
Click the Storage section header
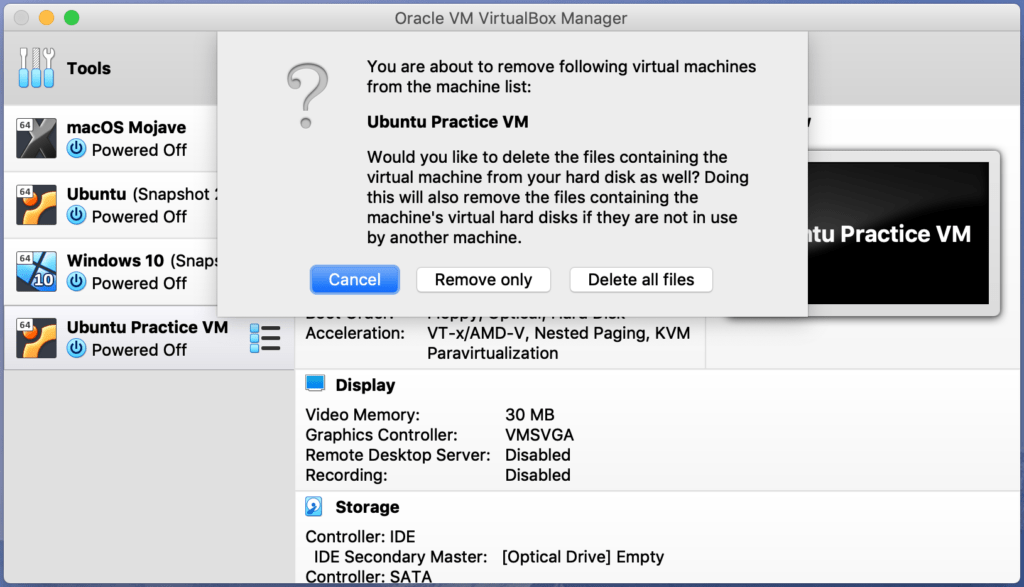click(367, 507)
